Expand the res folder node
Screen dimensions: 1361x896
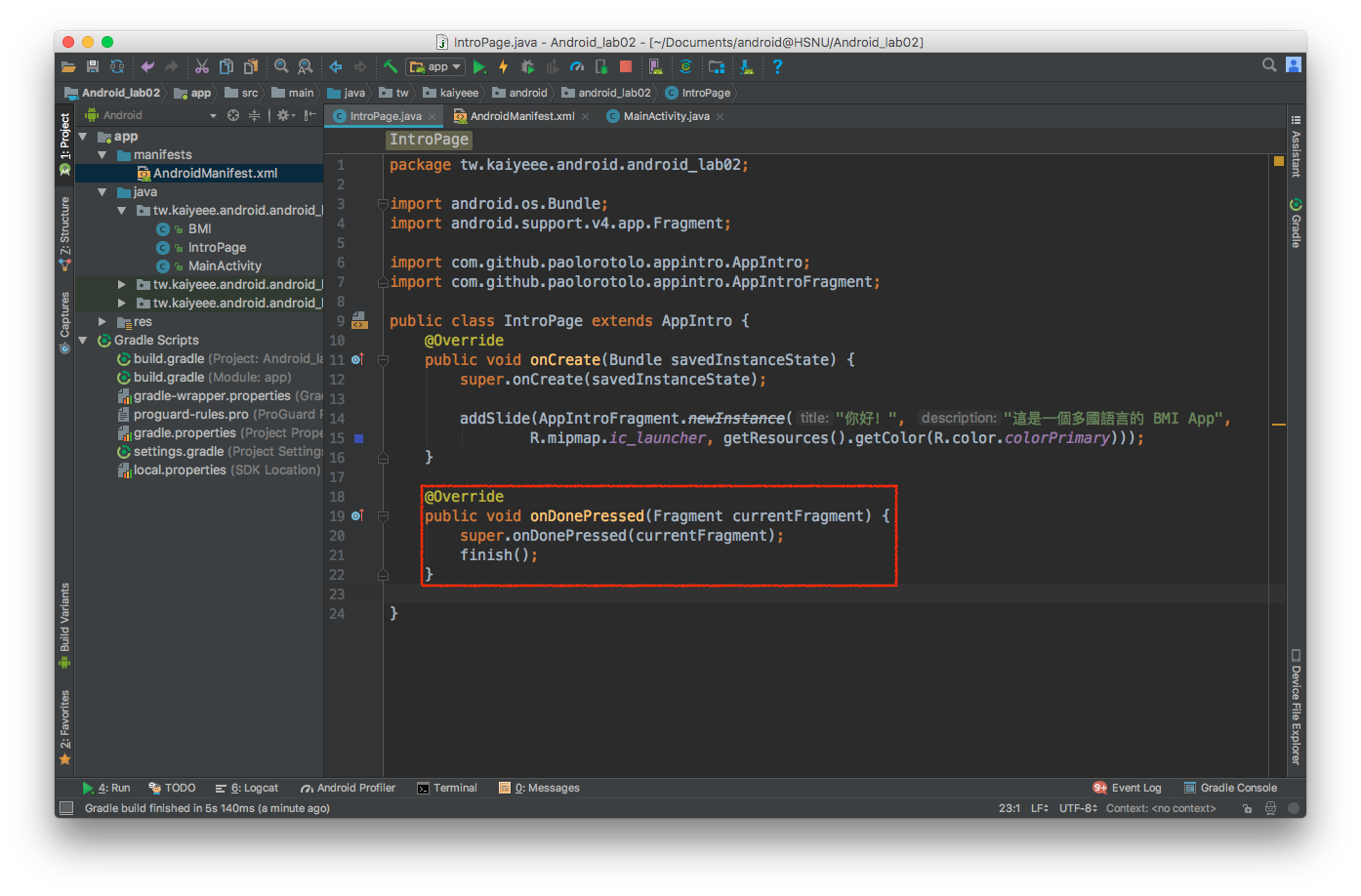(102, 321)
